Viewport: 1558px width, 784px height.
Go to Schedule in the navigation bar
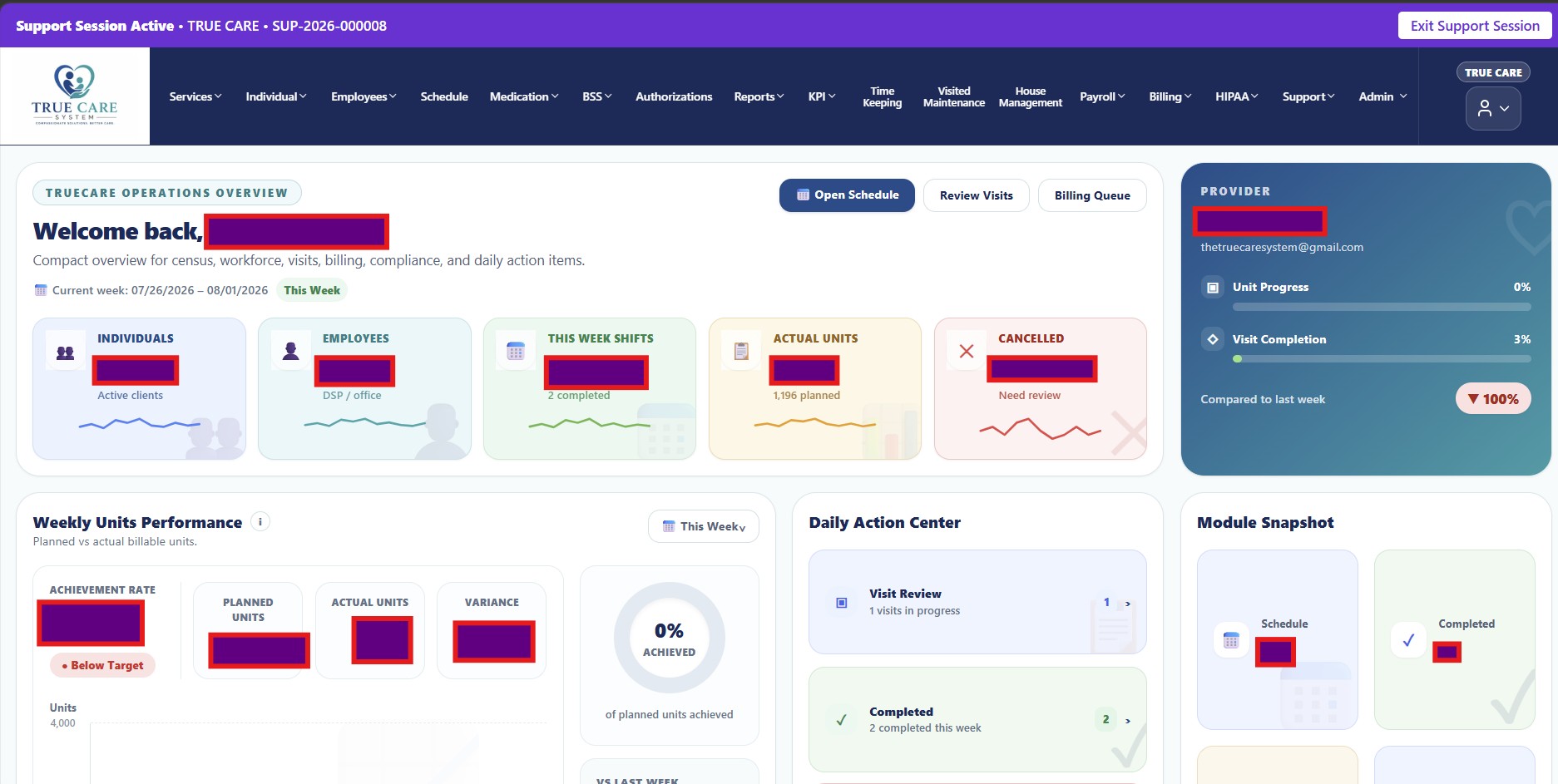[x=444, y=96]
